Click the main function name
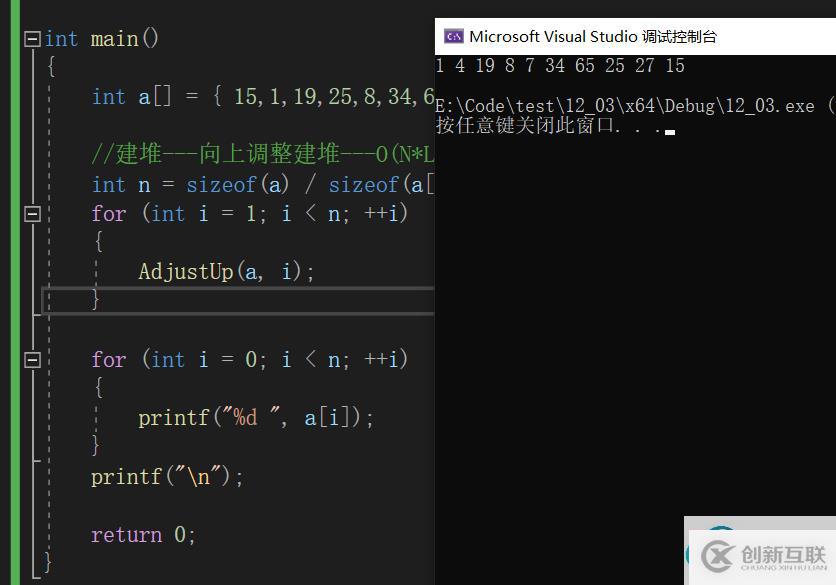The image size is (836, 585). (x=114, y=39)
